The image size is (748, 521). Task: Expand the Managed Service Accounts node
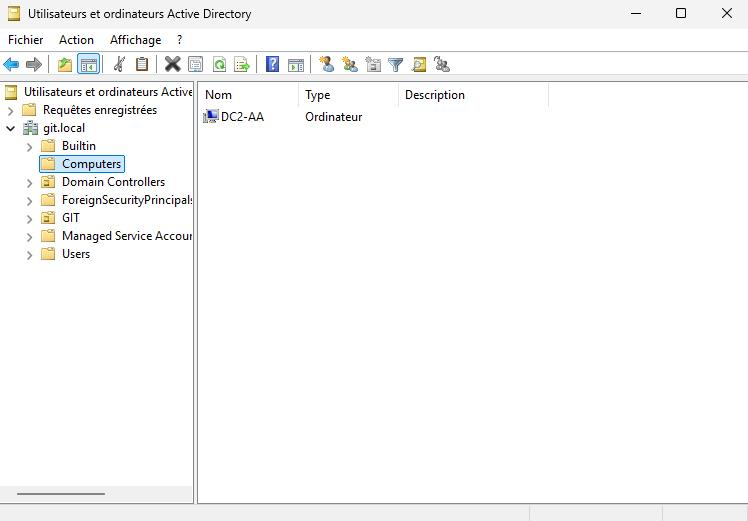tap(30, 237)
